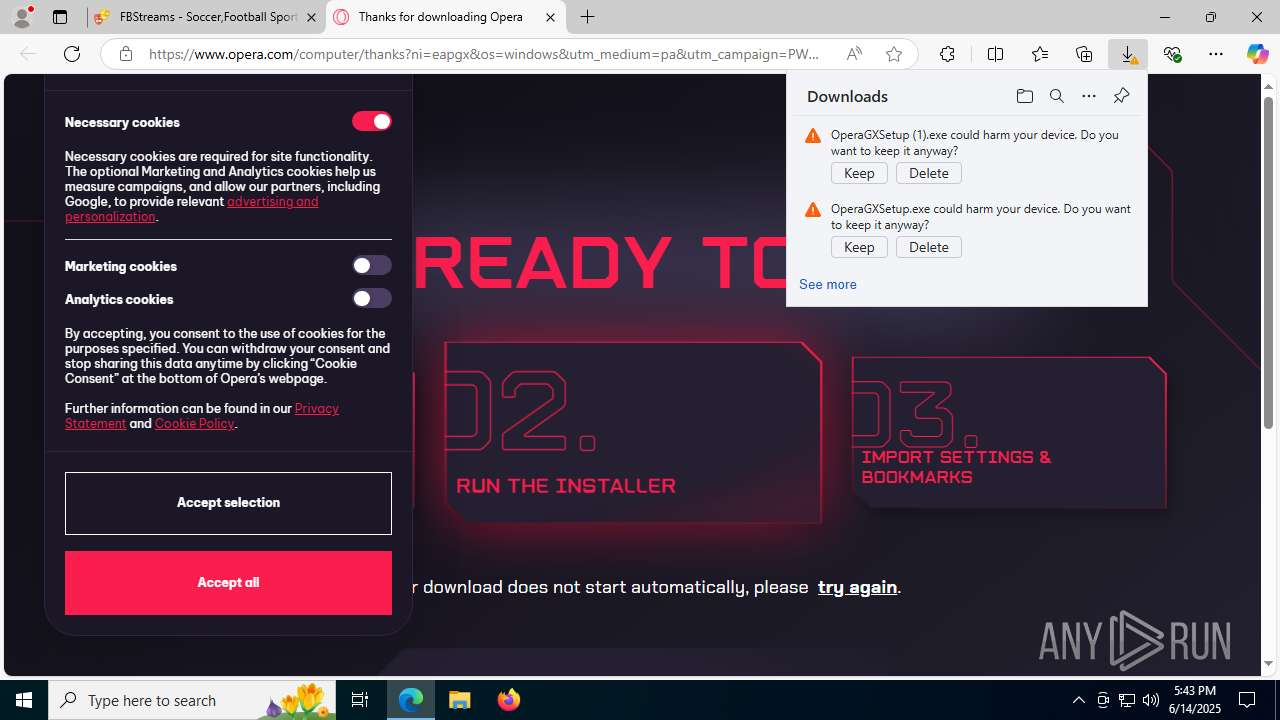Show hidden system tray icons
Screen dimensions: 1280x720
point(1078,700)
